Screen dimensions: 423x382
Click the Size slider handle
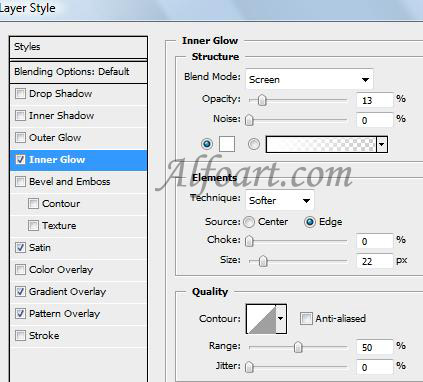click(263, 261)
